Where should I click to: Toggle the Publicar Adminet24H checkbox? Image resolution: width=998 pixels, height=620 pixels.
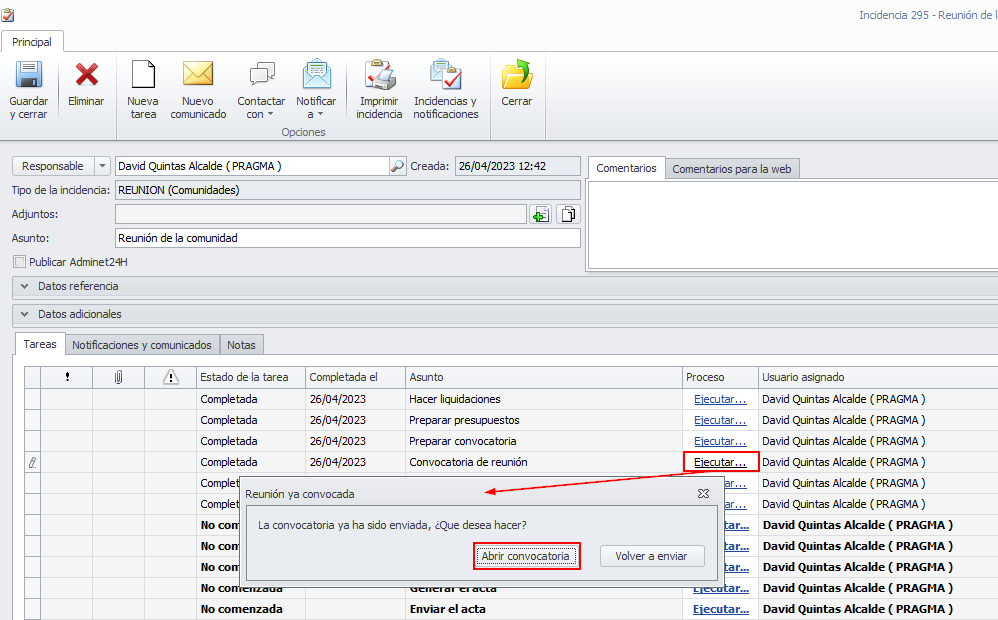click(x=20, y=262)
